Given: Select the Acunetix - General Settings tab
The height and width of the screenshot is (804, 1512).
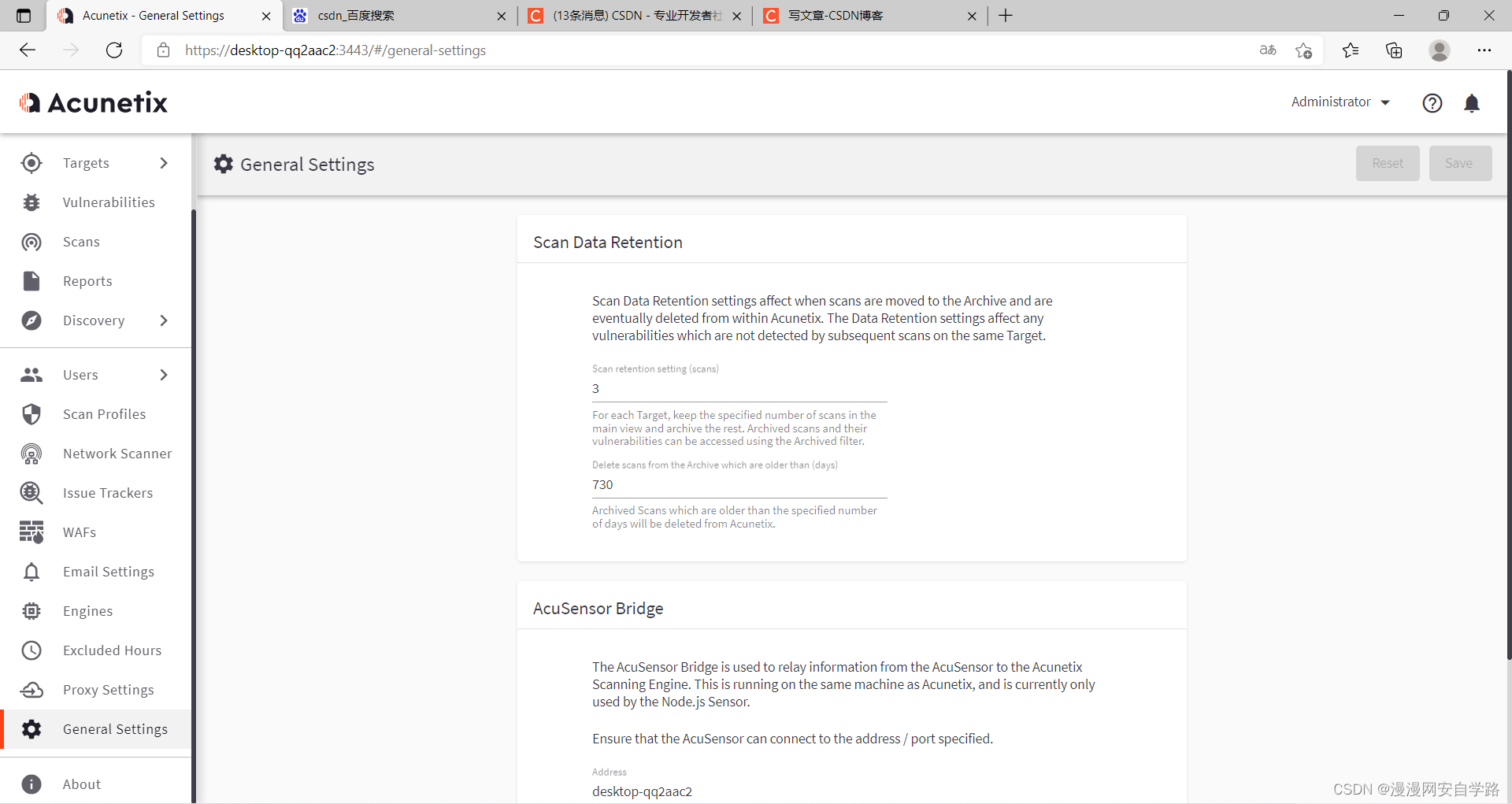Looking at the screenshot, I should (x=164, y=16).
